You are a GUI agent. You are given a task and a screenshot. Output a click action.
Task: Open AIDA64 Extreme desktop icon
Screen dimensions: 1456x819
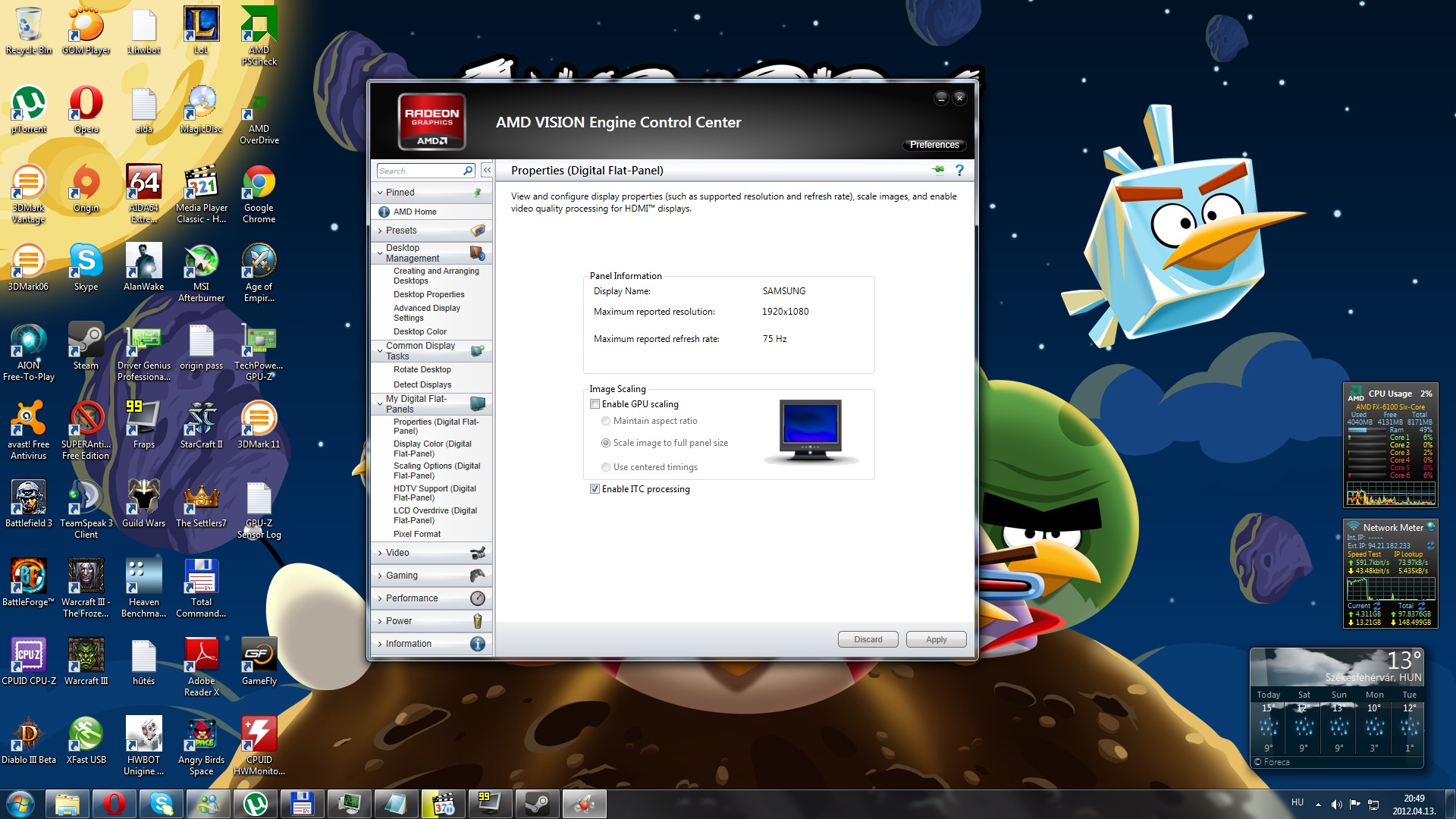pos(143,194)
